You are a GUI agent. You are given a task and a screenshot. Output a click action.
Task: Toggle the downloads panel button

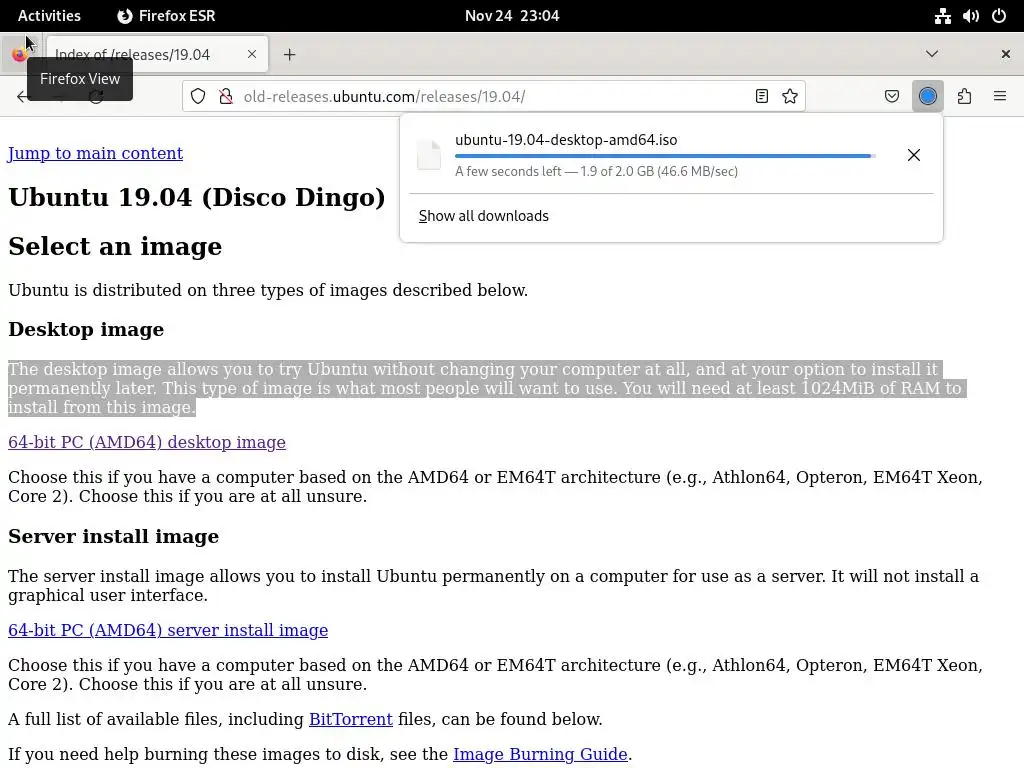(x=928, y=97)
